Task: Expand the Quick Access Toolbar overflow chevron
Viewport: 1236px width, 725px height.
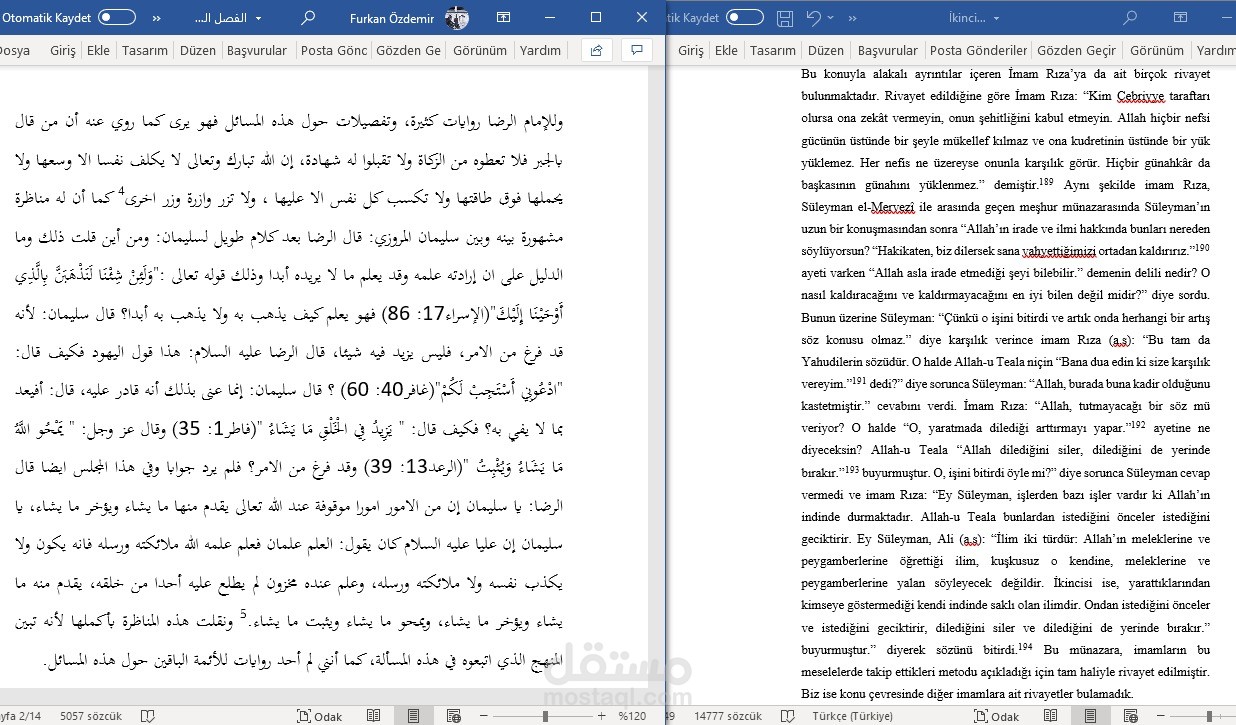Action: coord(160,17)
